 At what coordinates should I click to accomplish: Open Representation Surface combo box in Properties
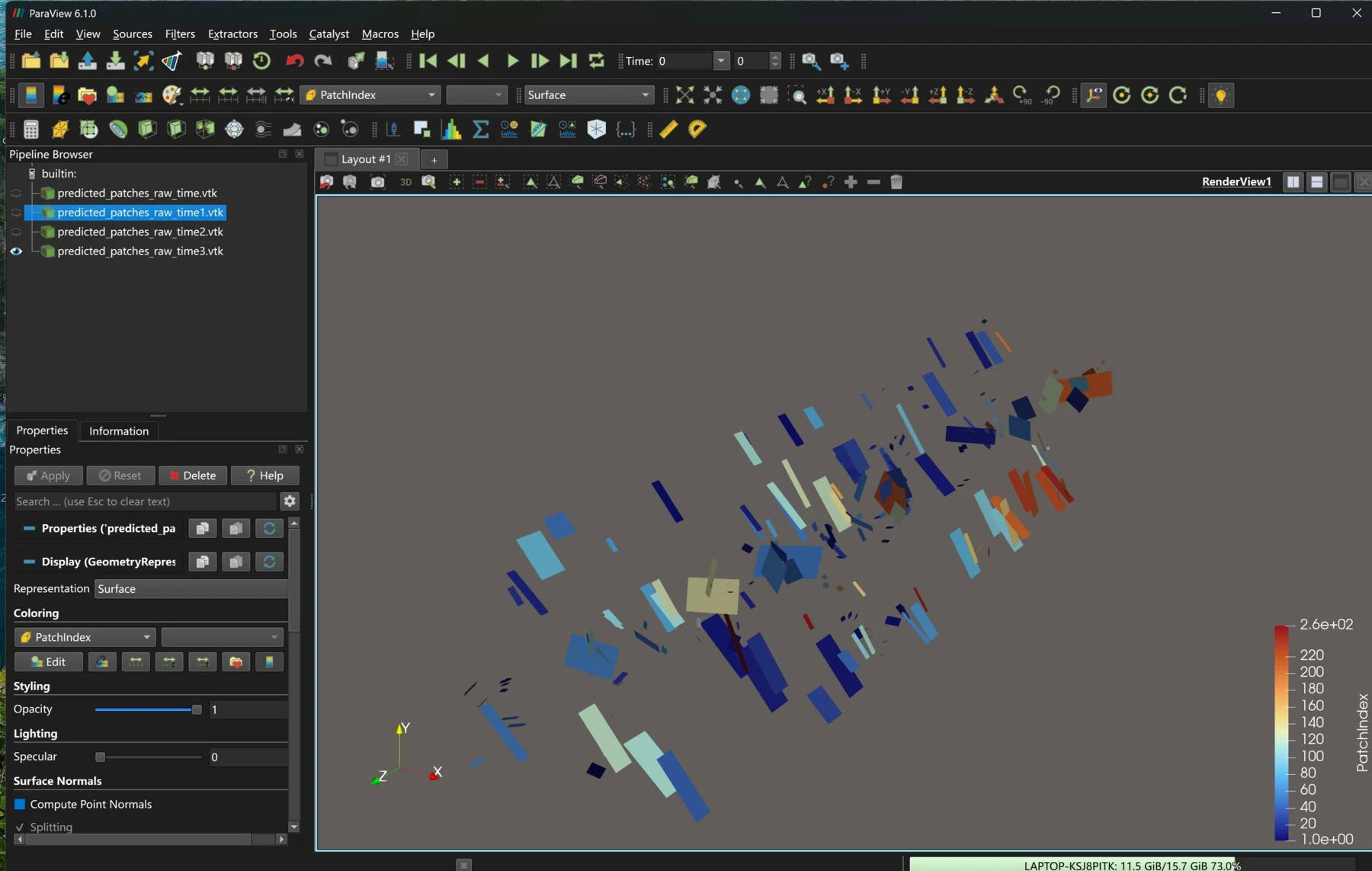tap(191, 588)
